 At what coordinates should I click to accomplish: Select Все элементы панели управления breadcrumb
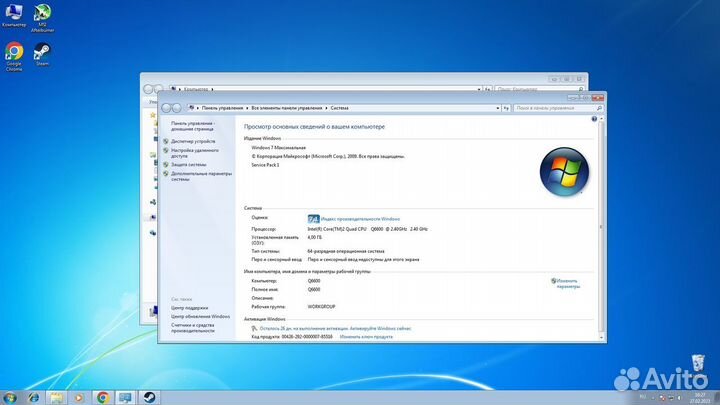coord(287,108)
